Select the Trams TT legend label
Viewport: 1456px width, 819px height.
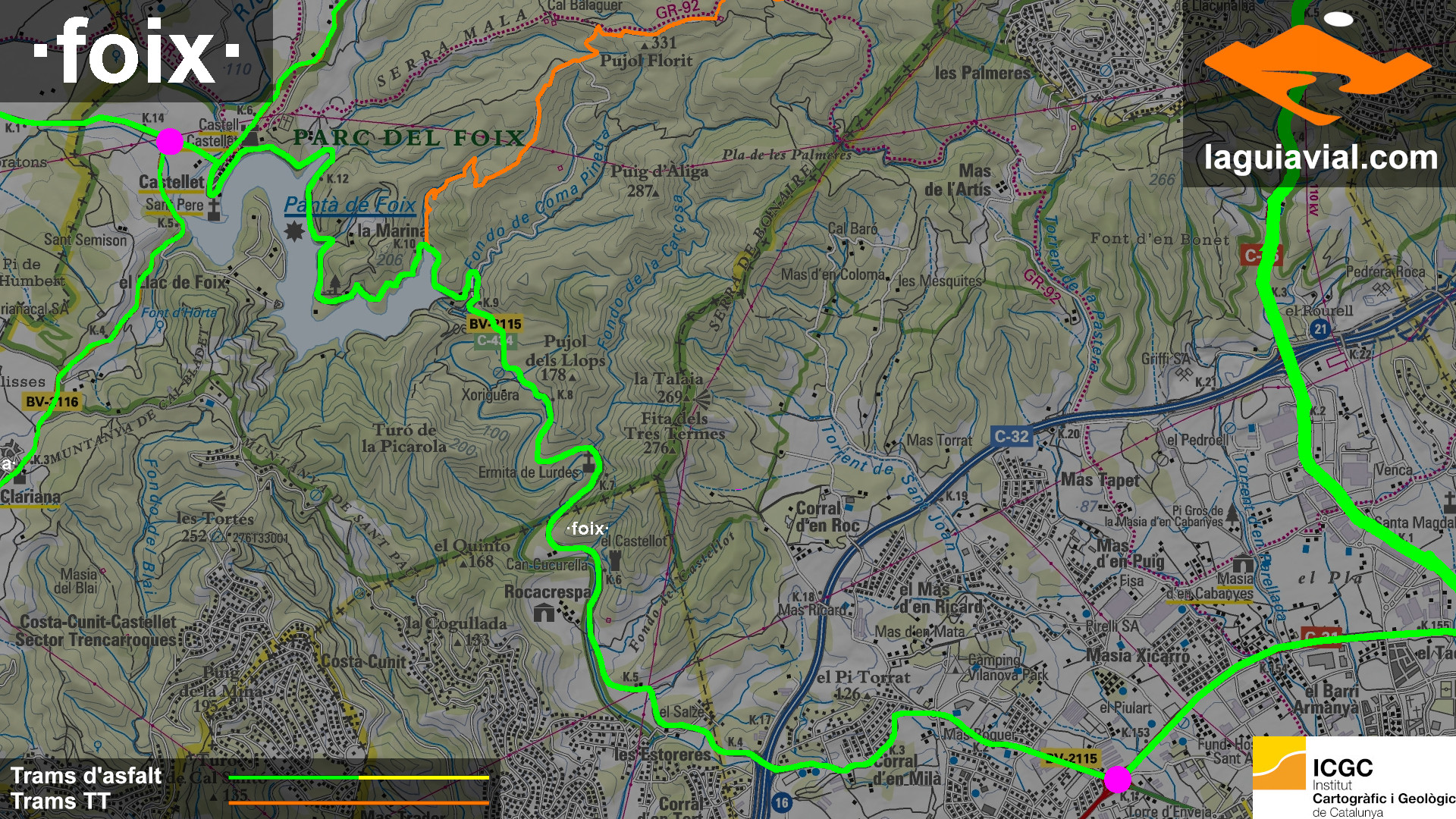(61, 801)
